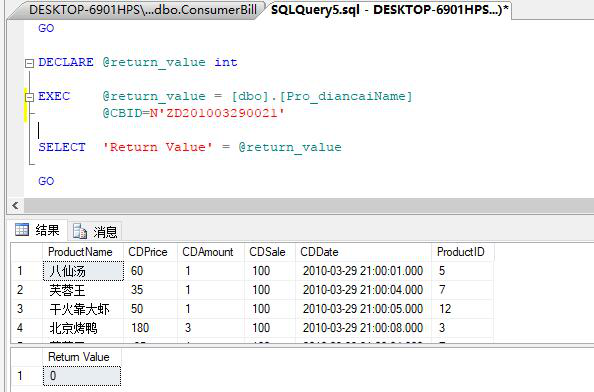The image size is (594, 392).
Task: Click the cell containing 北京烤鸭
Action: pos(83,328)
